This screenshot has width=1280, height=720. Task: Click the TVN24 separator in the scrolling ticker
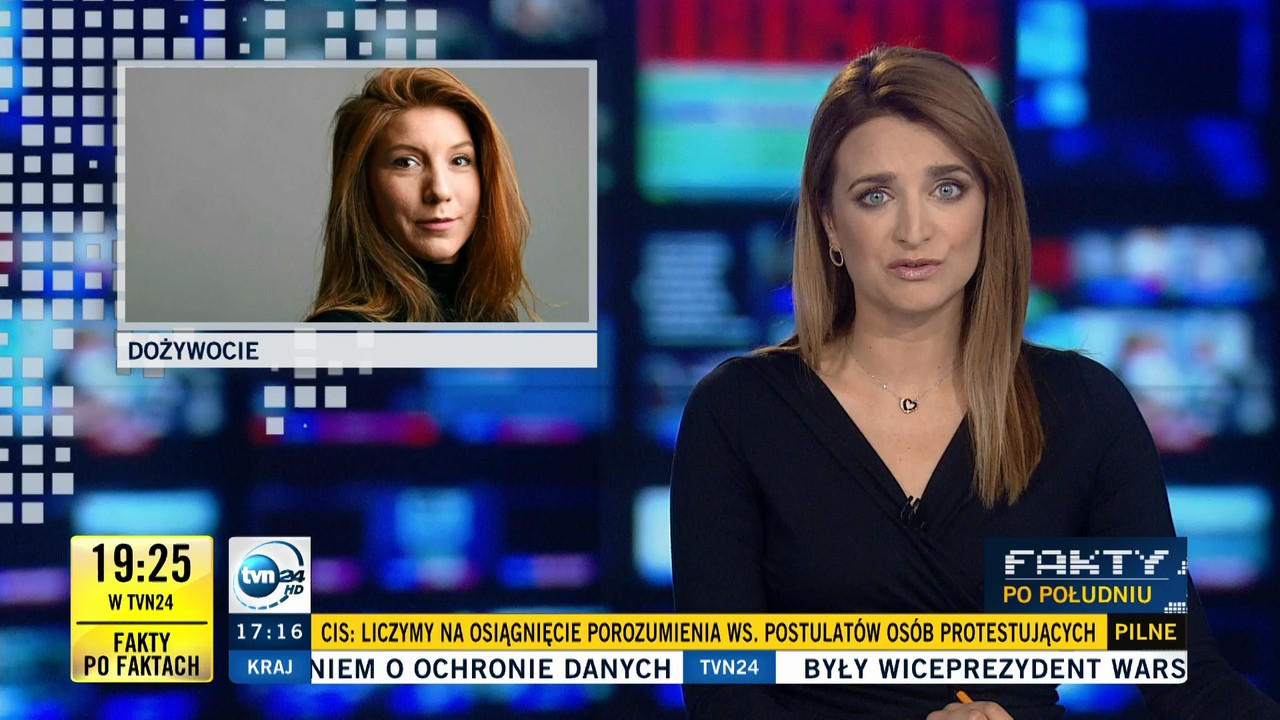click(729, 668)
